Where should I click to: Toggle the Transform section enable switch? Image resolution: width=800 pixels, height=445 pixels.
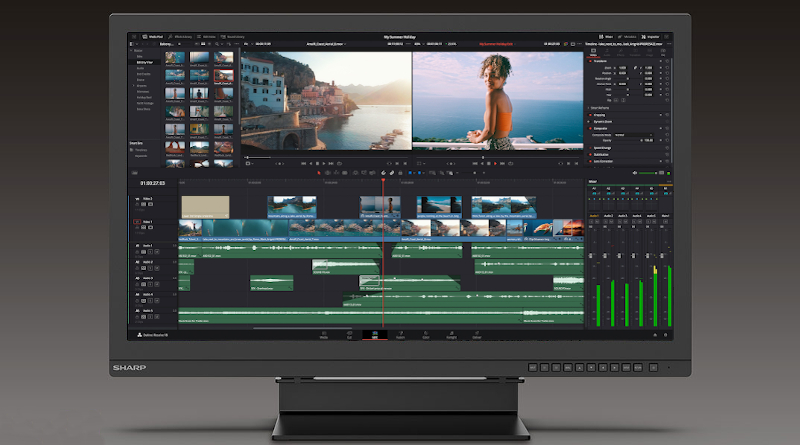591,60
